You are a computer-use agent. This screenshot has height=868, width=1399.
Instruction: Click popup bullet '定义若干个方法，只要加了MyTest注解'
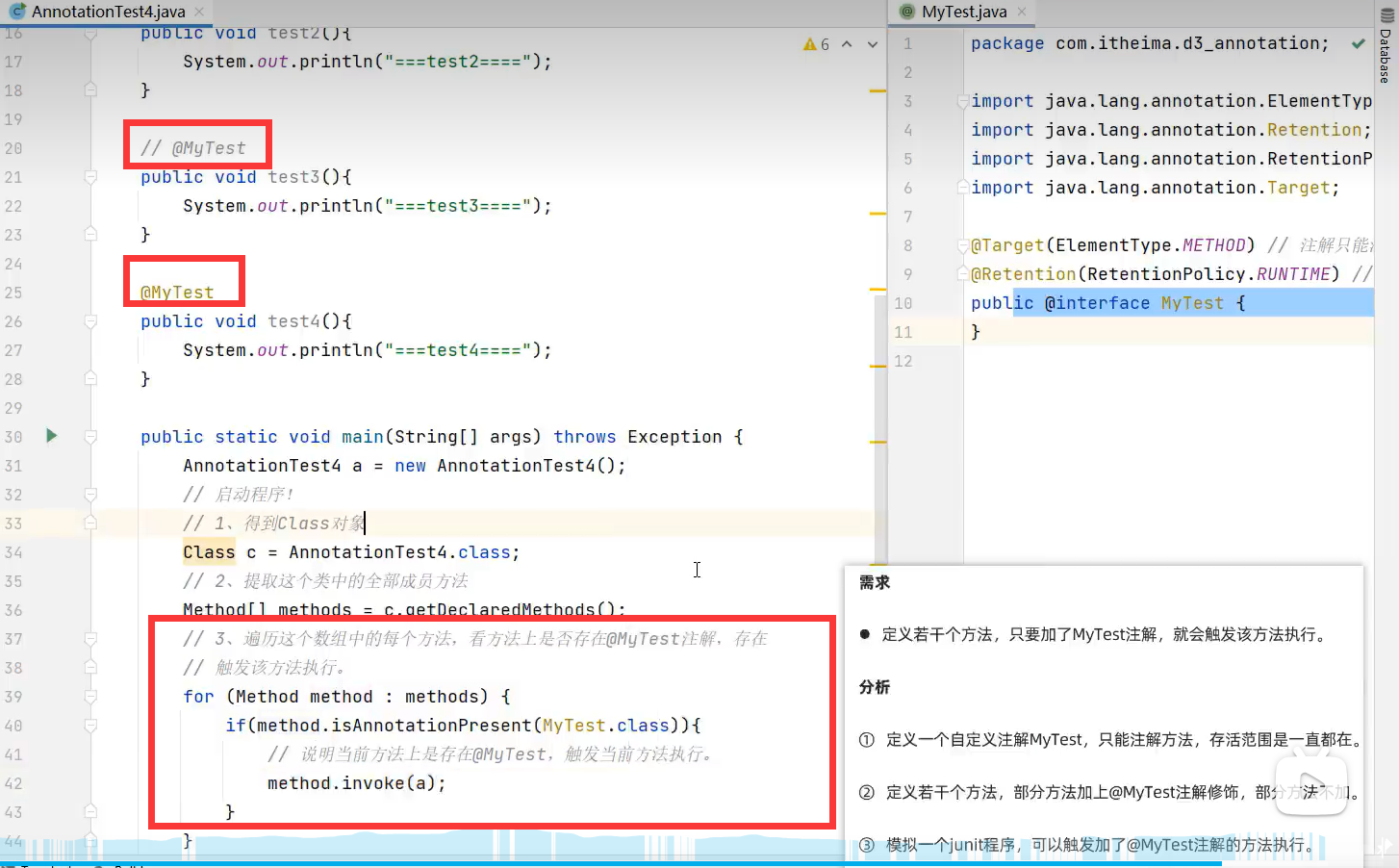(x=1105, y=634)
